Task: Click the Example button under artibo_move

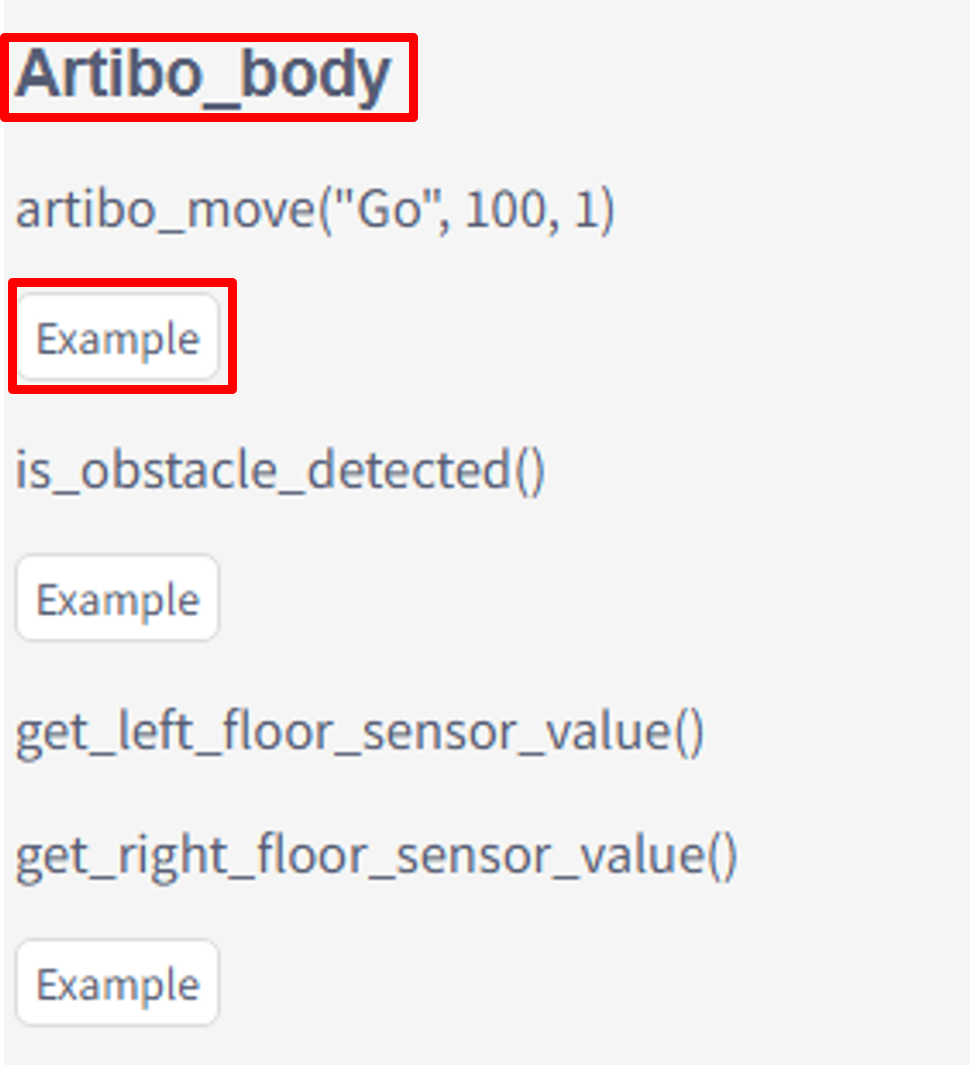Action: click(118, 337)
